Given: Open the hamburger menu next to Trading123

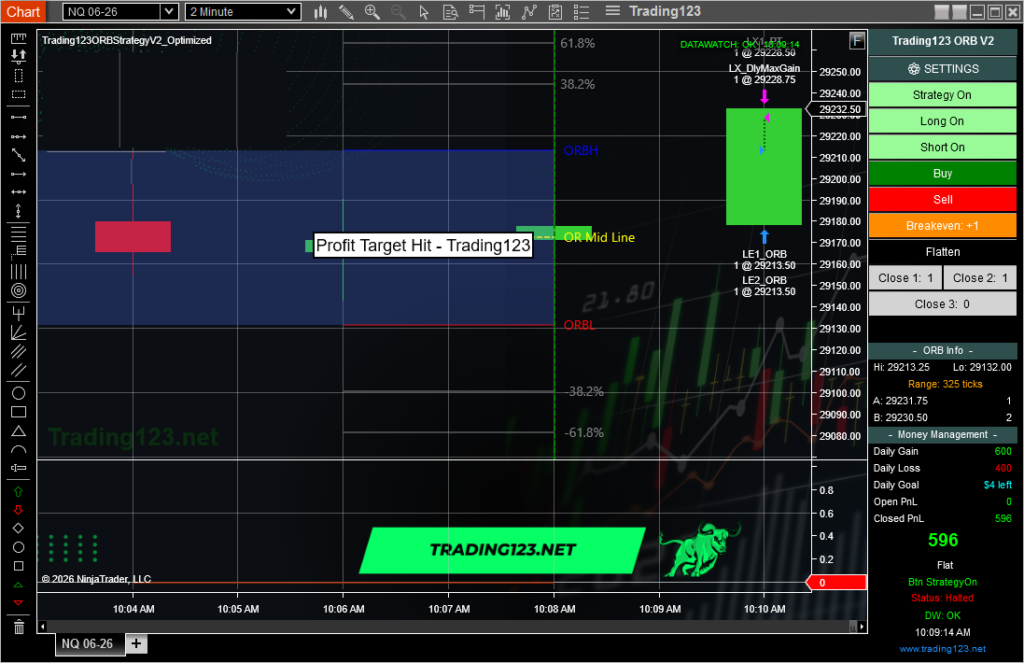Looking at the screenshot, I should point(613,11).
